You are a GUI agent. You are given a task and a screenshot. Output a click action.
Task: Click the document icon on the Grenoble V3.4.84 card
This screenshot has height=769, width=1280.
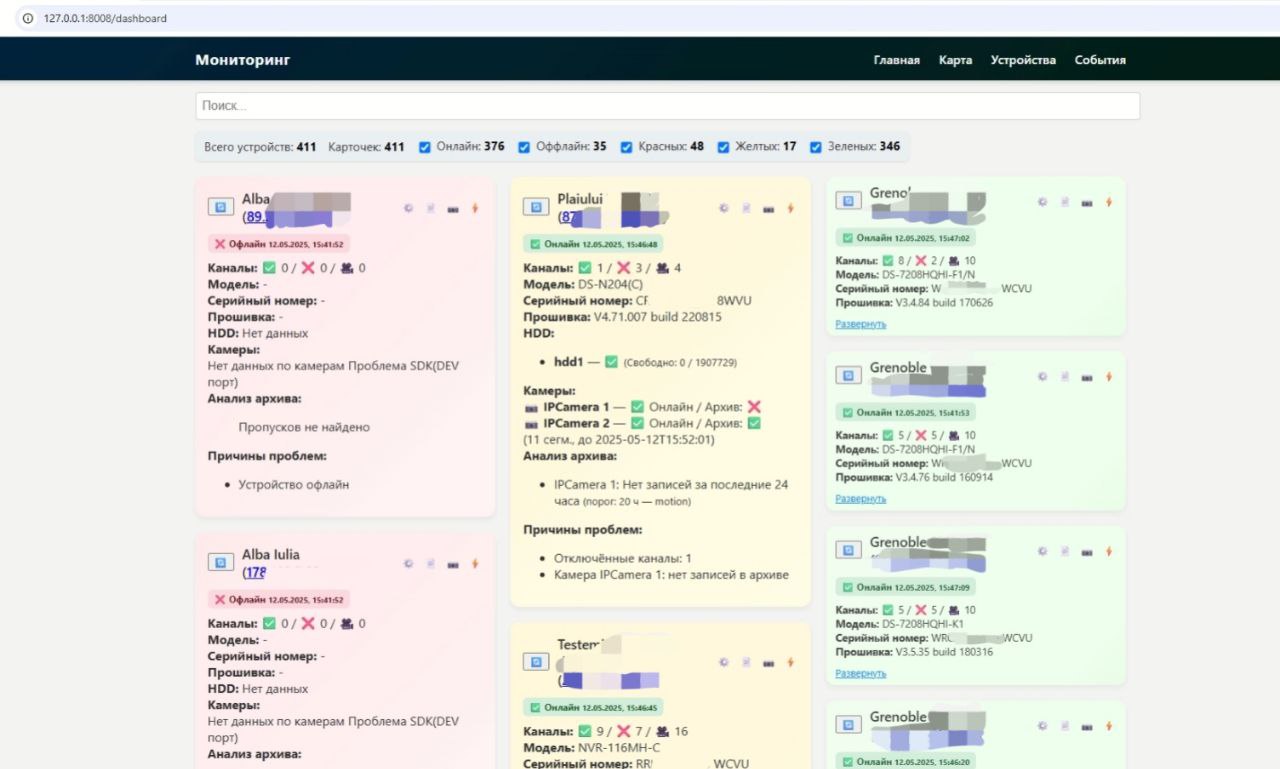(1064, 202)
